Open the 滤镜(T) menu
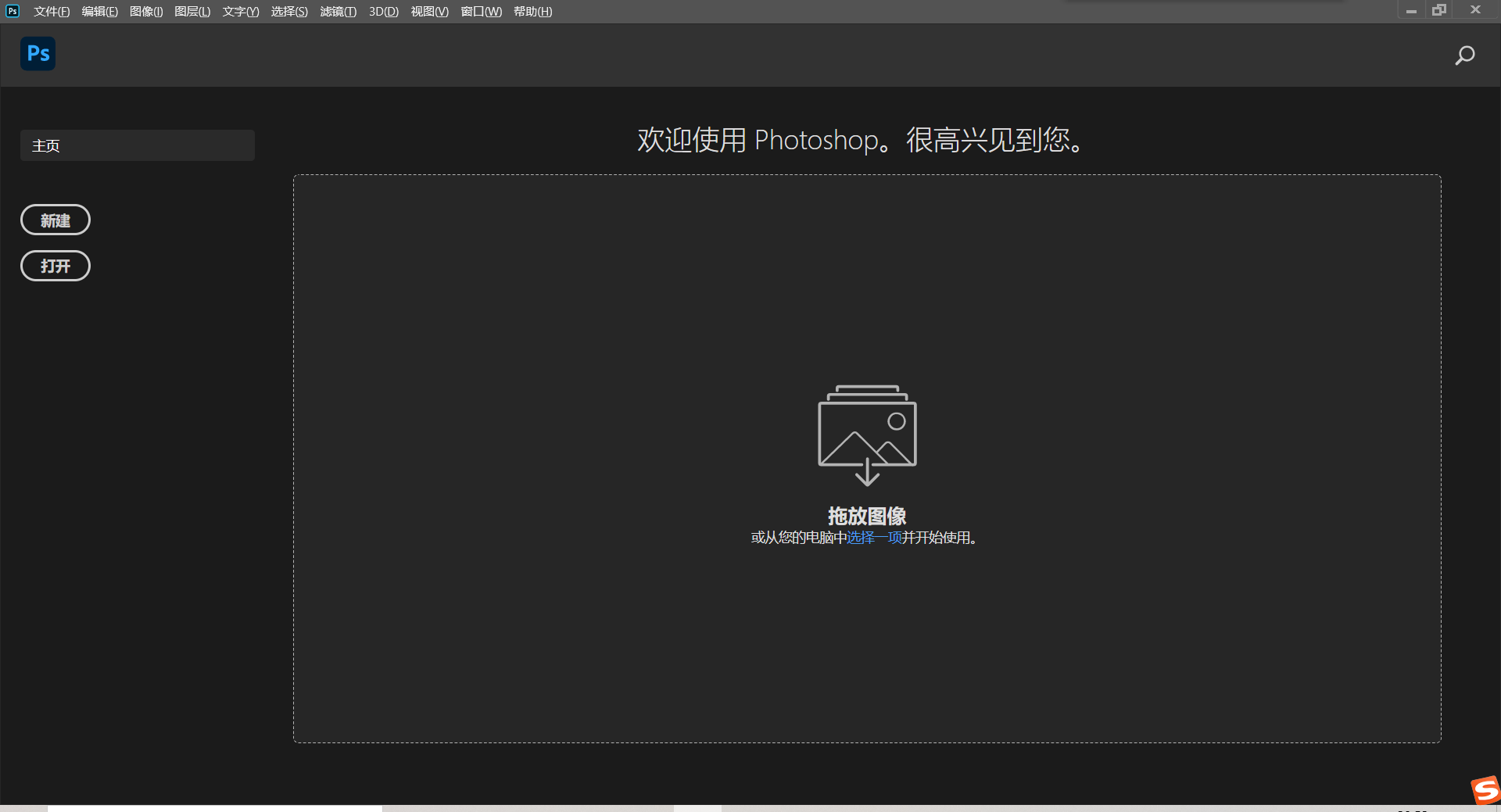1501x812 pixels. 338,12
